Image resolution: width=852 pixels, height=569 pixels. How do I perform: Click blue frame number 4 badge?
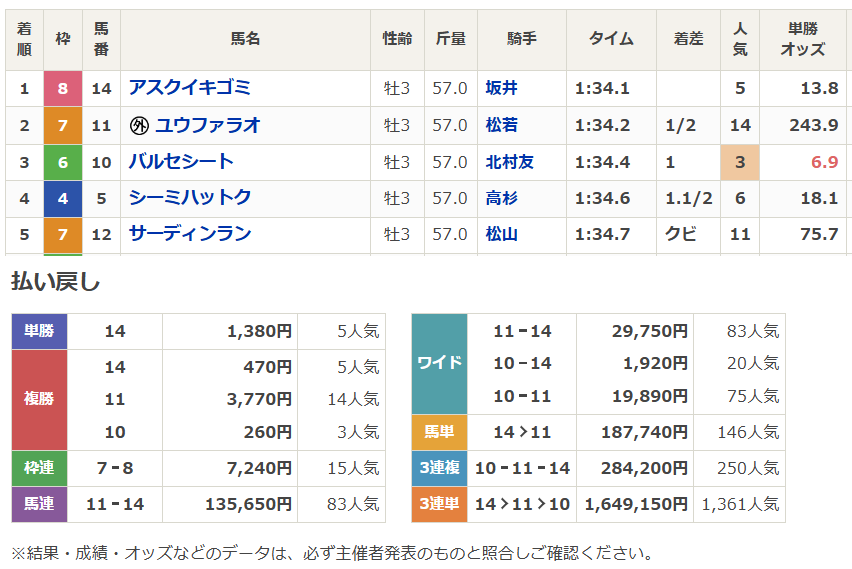pyautogui.click(x=63, y=198)
